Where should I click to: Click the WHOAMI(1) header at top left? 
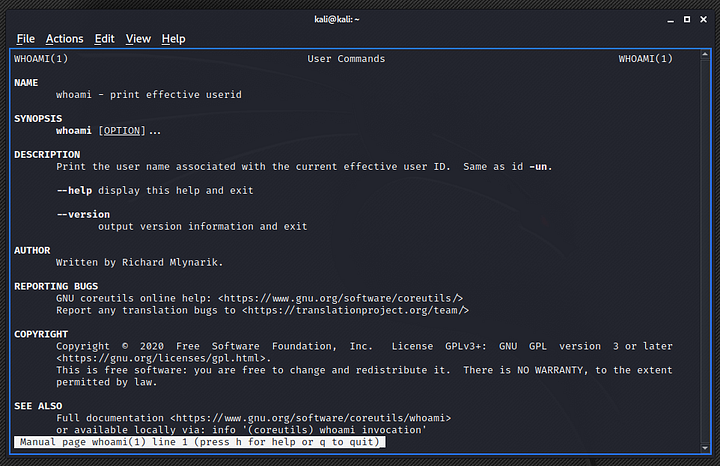[41, 59]
